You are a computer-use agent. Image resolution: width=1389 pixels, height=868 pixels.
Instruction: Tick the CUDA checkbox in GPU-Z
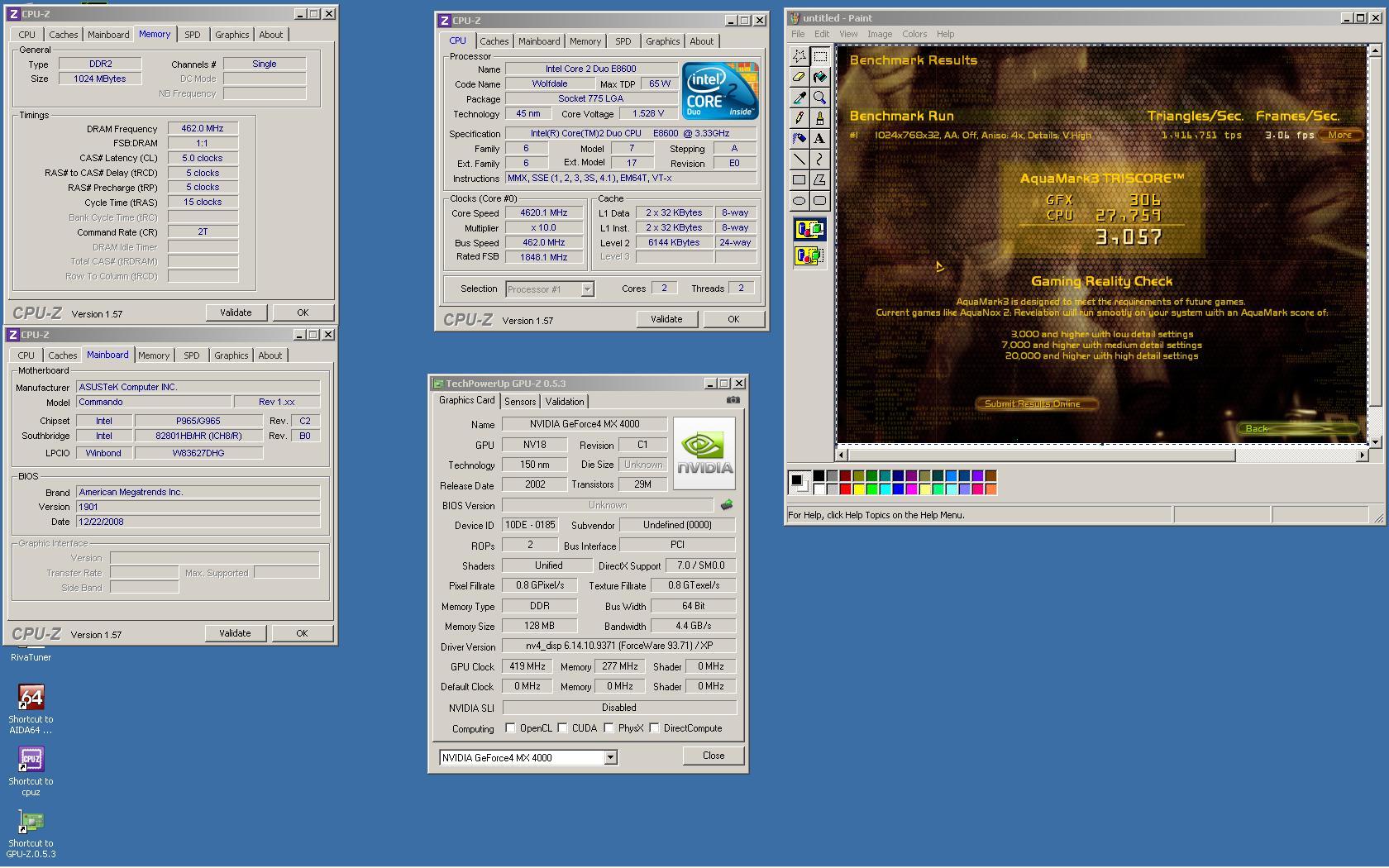pyautogui.click(x=563, y=728)
